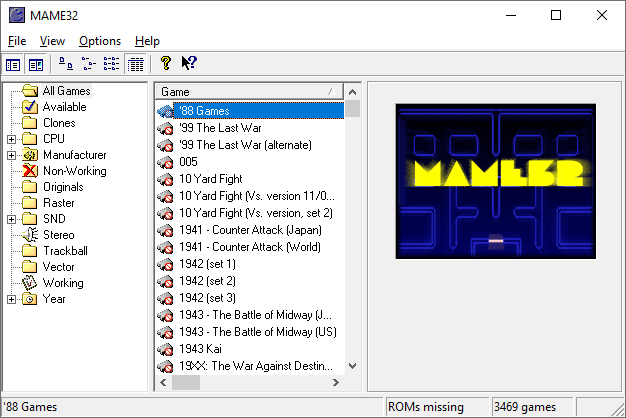
Task: Click icon beside 10 Yard Fight
Action: pyautogui.click(x=165, y=179)
